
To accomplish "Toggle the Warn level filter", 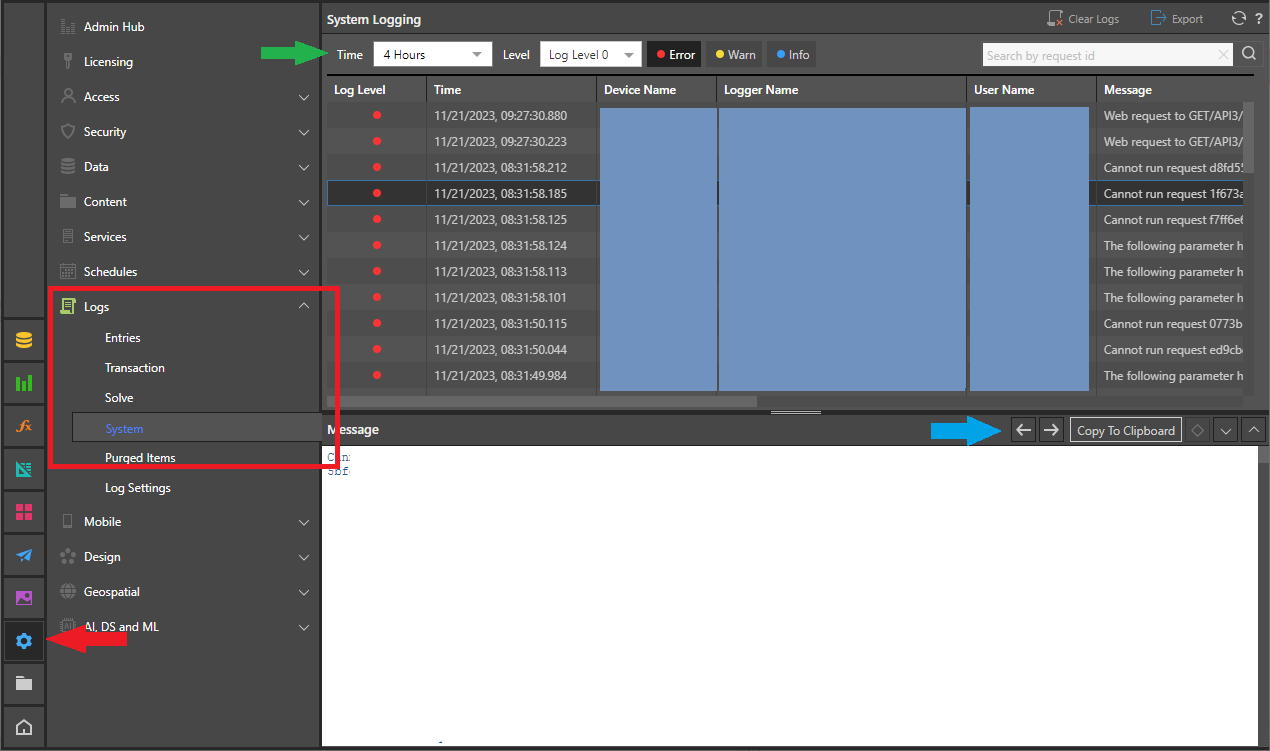I will pyautogui.click(x=735, y=55).
